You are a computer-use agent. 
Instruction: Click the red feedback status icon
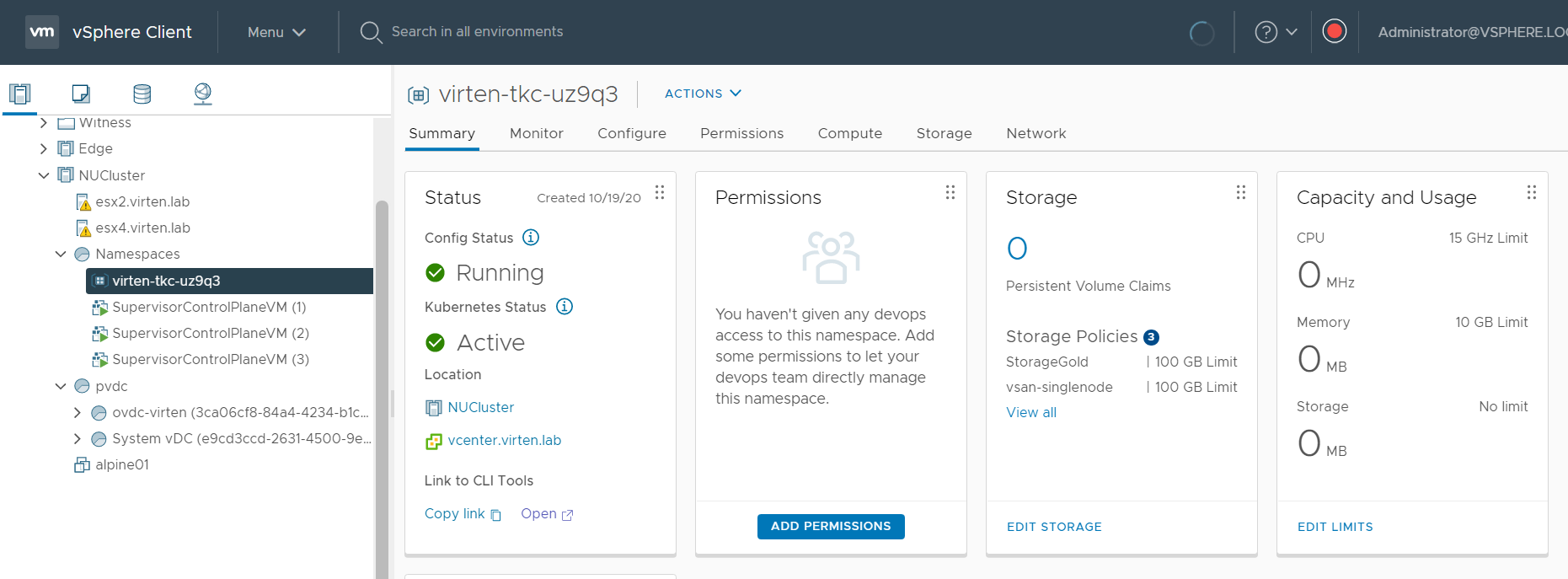click(1335, 31)
